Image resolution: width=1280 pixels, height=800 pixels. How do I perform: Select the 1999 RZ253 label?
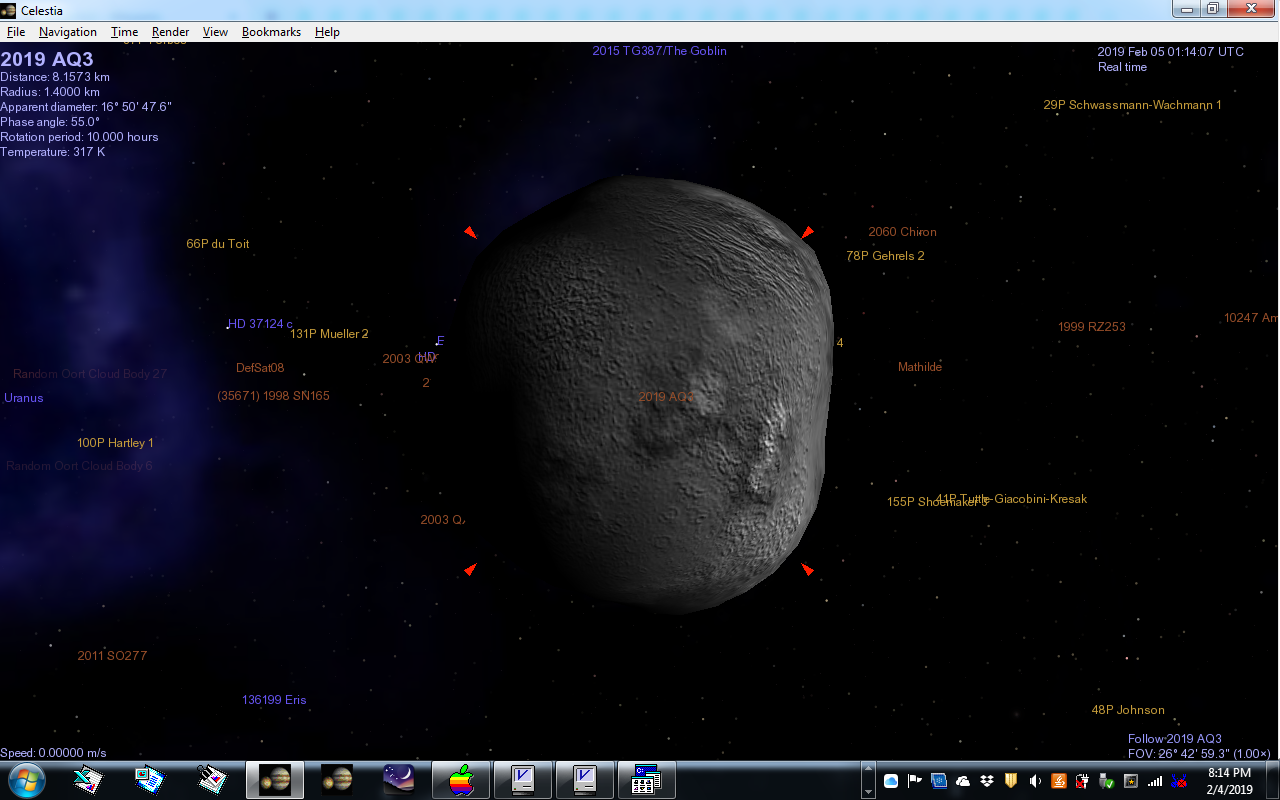point(1092,327)
